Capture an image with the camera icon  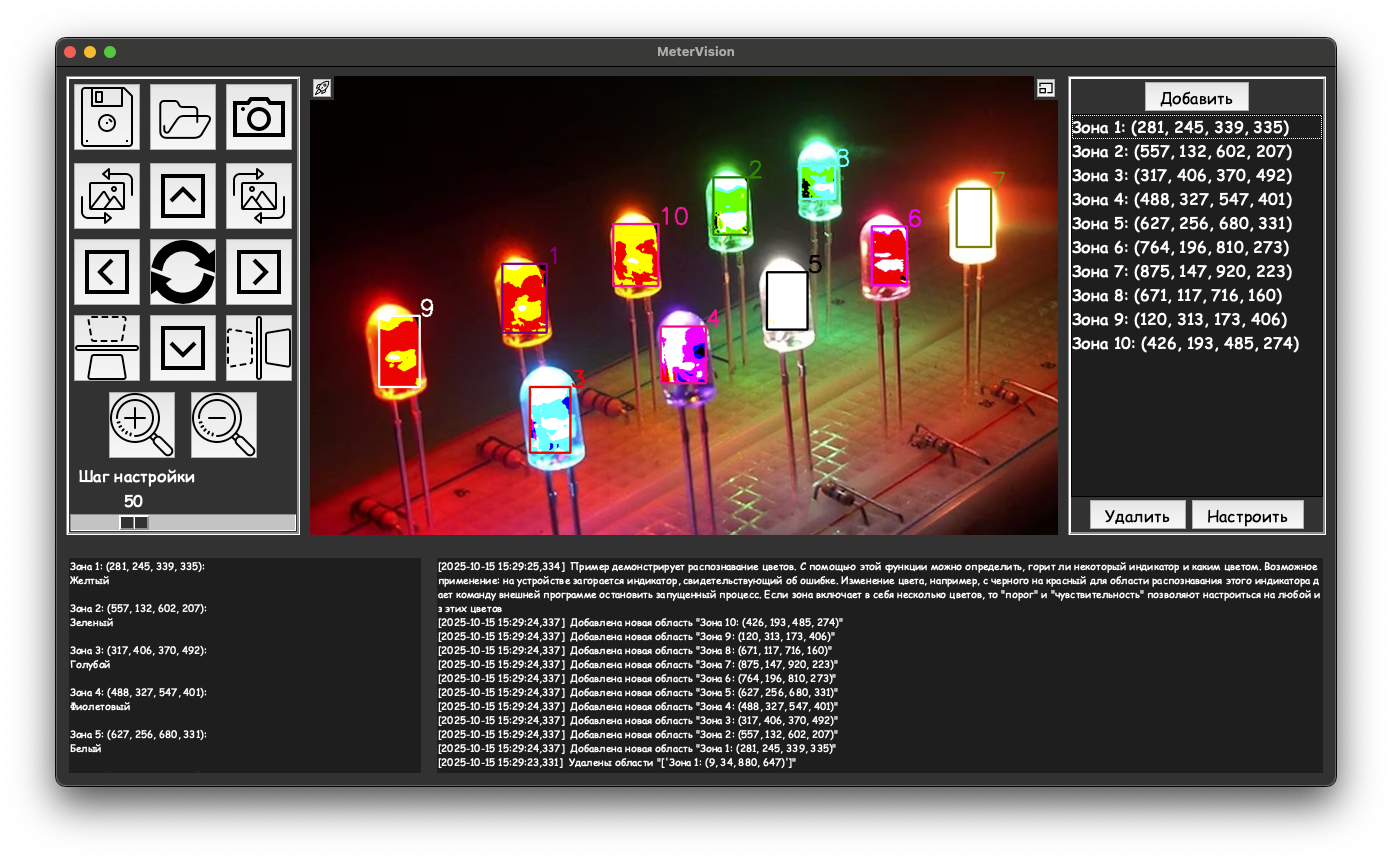259,117
